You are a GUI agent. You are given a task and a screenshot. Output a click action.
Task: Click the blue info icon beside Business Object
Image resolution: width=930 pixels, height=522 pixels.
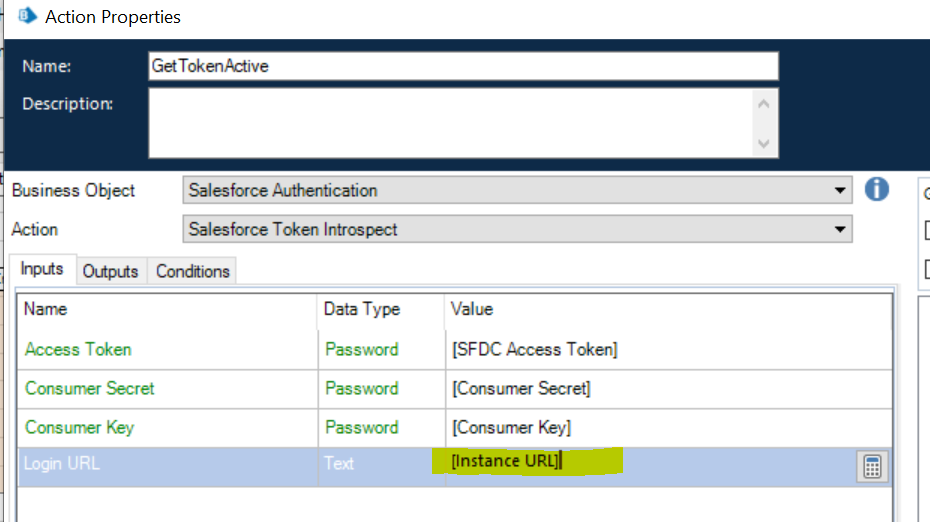point(877,189)
